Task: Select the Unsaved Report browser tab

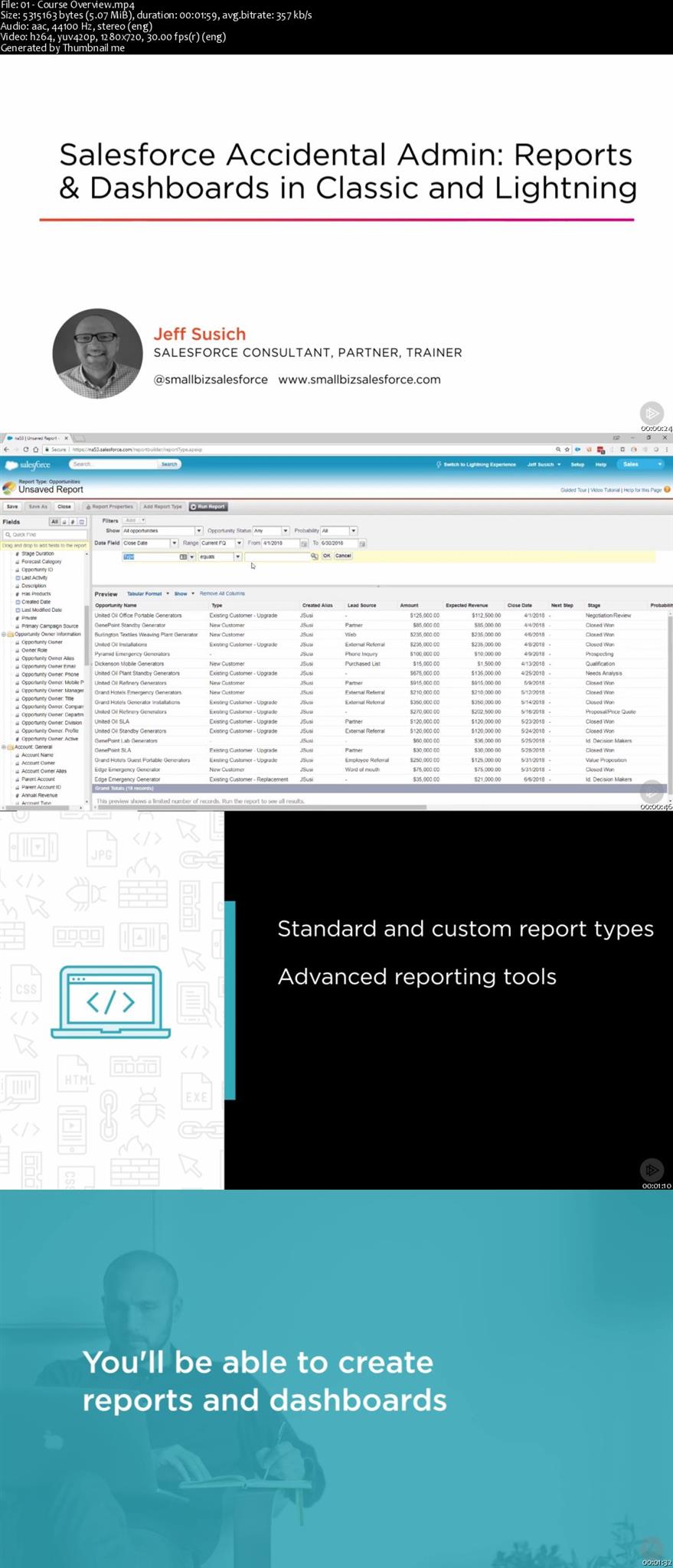Action: [x=38, y=438]
